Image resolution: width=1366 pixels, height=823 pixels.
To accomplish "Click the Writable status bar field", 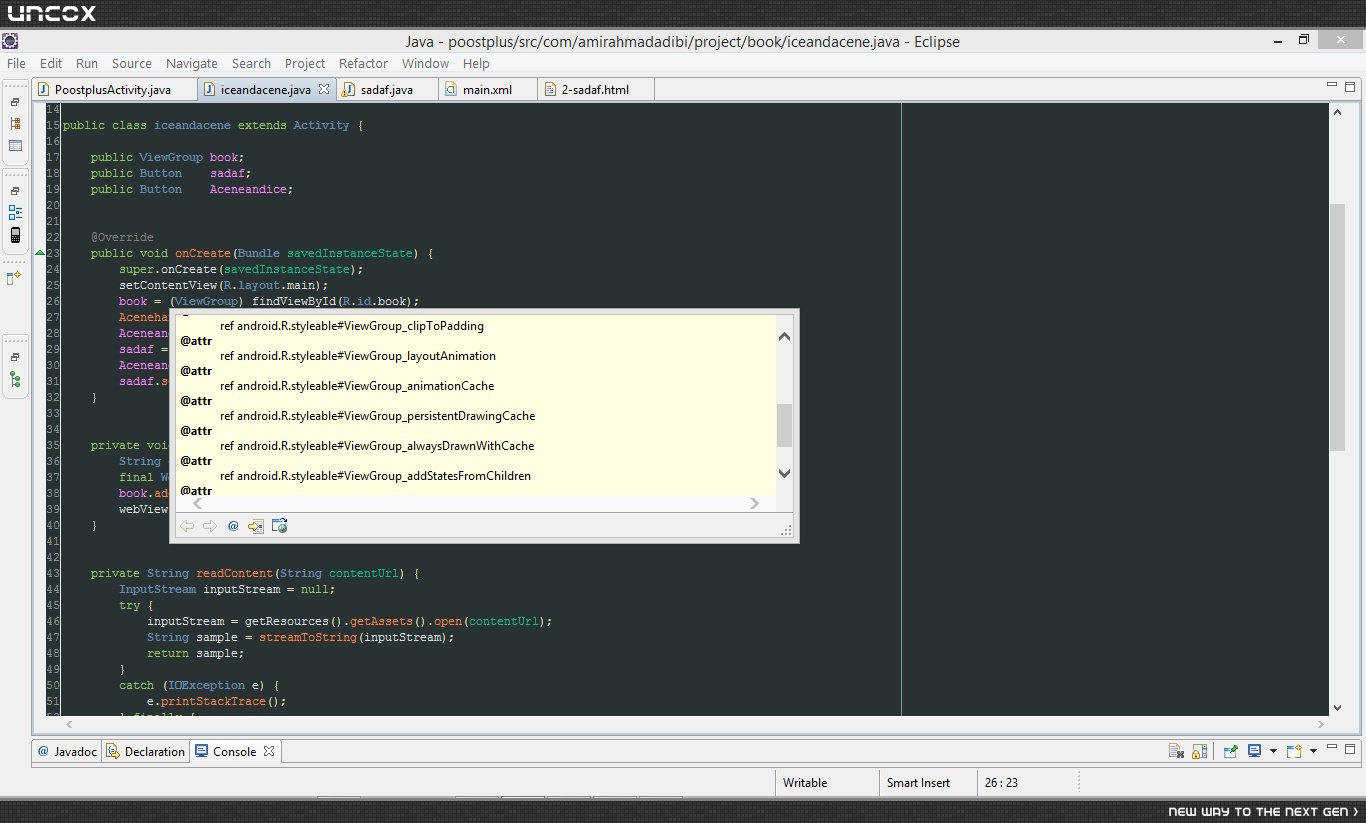I will point(826,783).
